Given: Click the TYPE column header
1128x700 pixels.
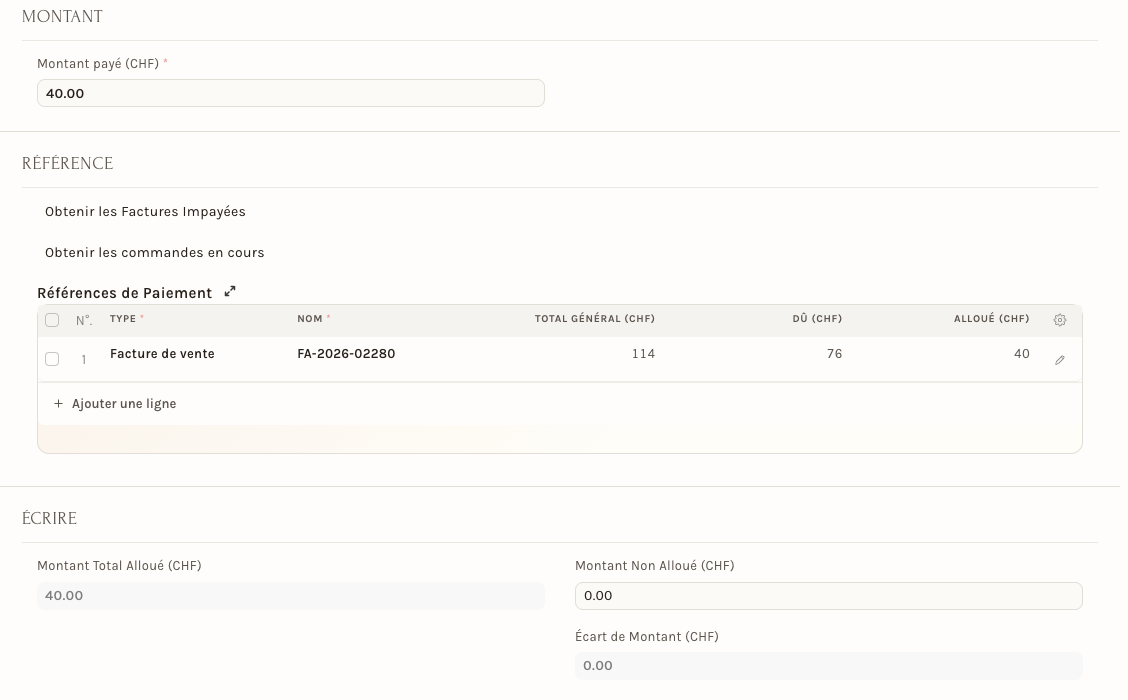Looking at the screenshot, I should [123, 319].
